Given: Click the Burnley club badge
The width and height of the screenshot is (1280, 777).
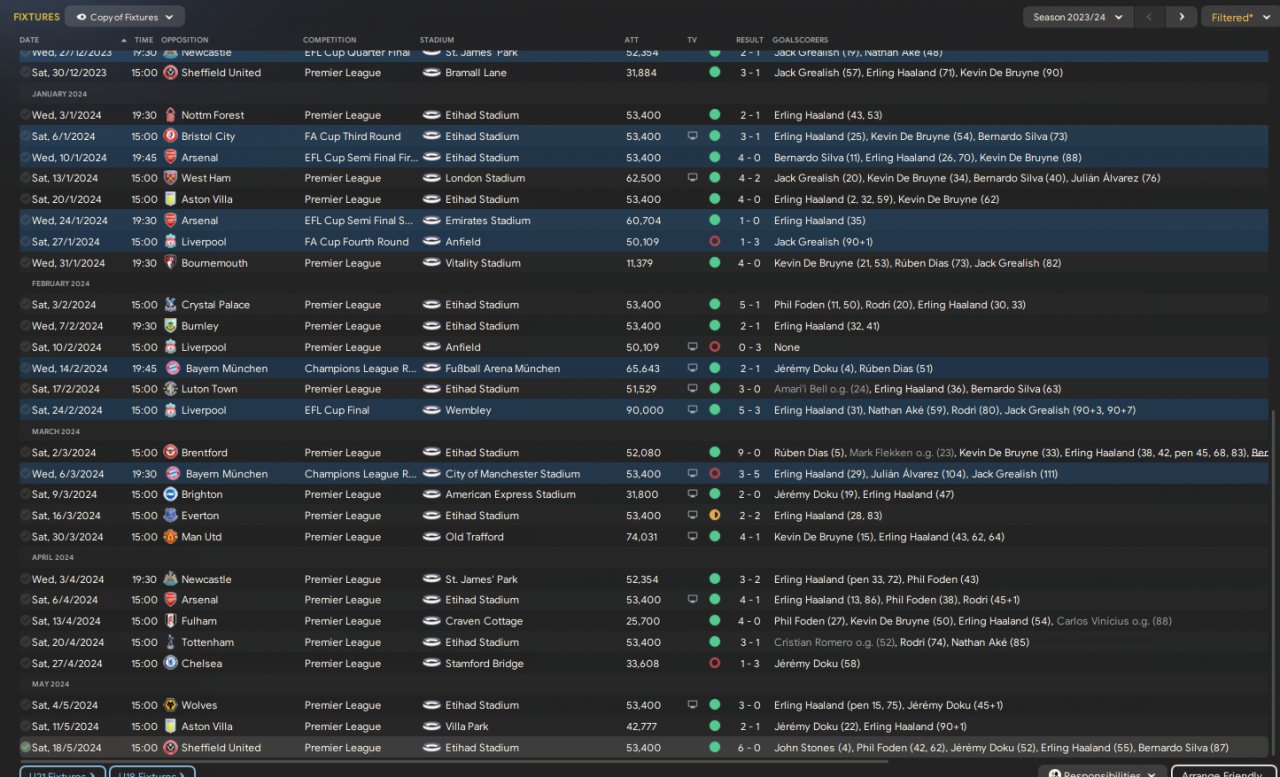Looking at the screenshot, I should (170, 326).
